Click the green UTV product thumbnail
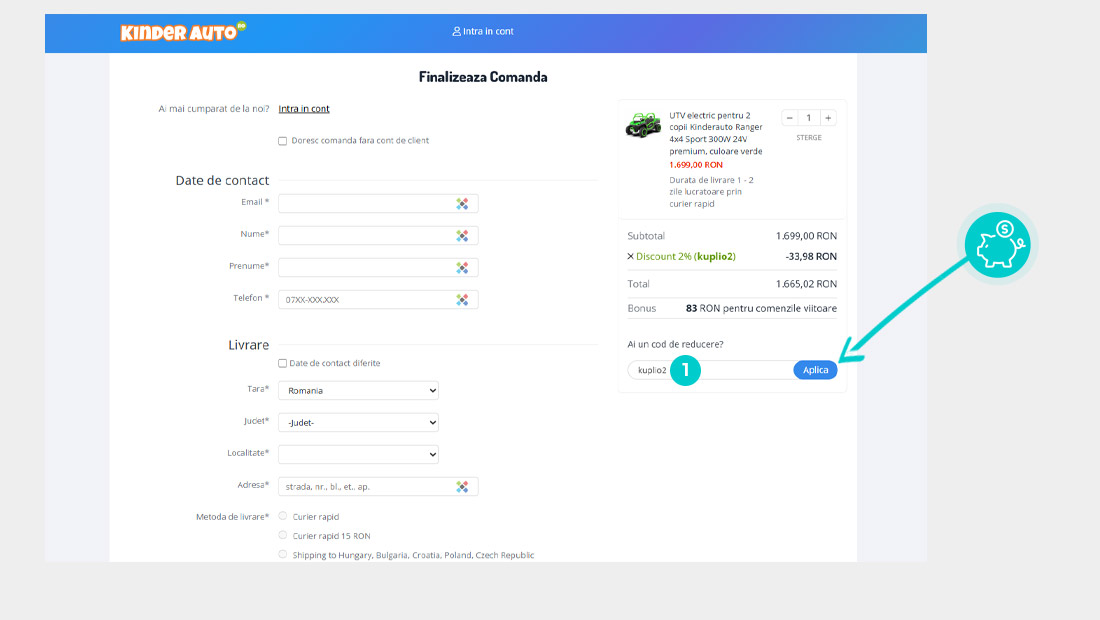Screen dimensions: 1100x620 tap(643, 126)
